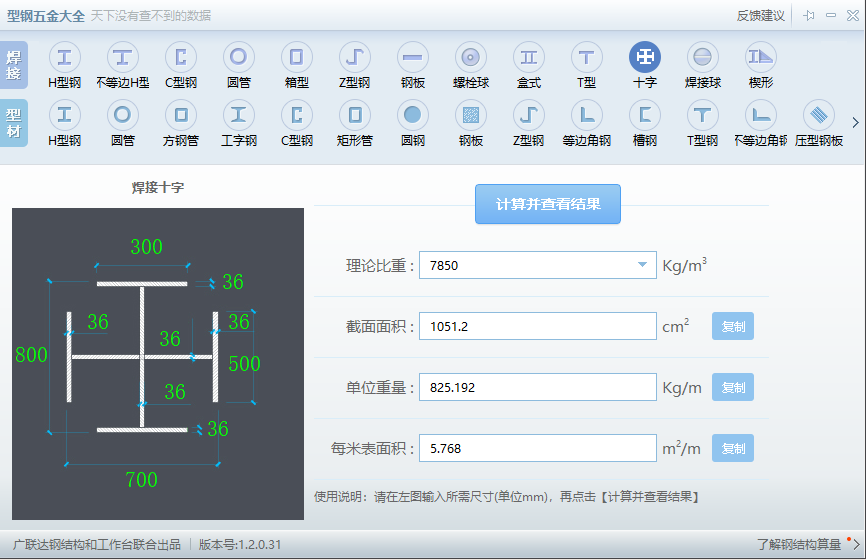Edit the 300 top flange width dimension

tap(146, 246)
